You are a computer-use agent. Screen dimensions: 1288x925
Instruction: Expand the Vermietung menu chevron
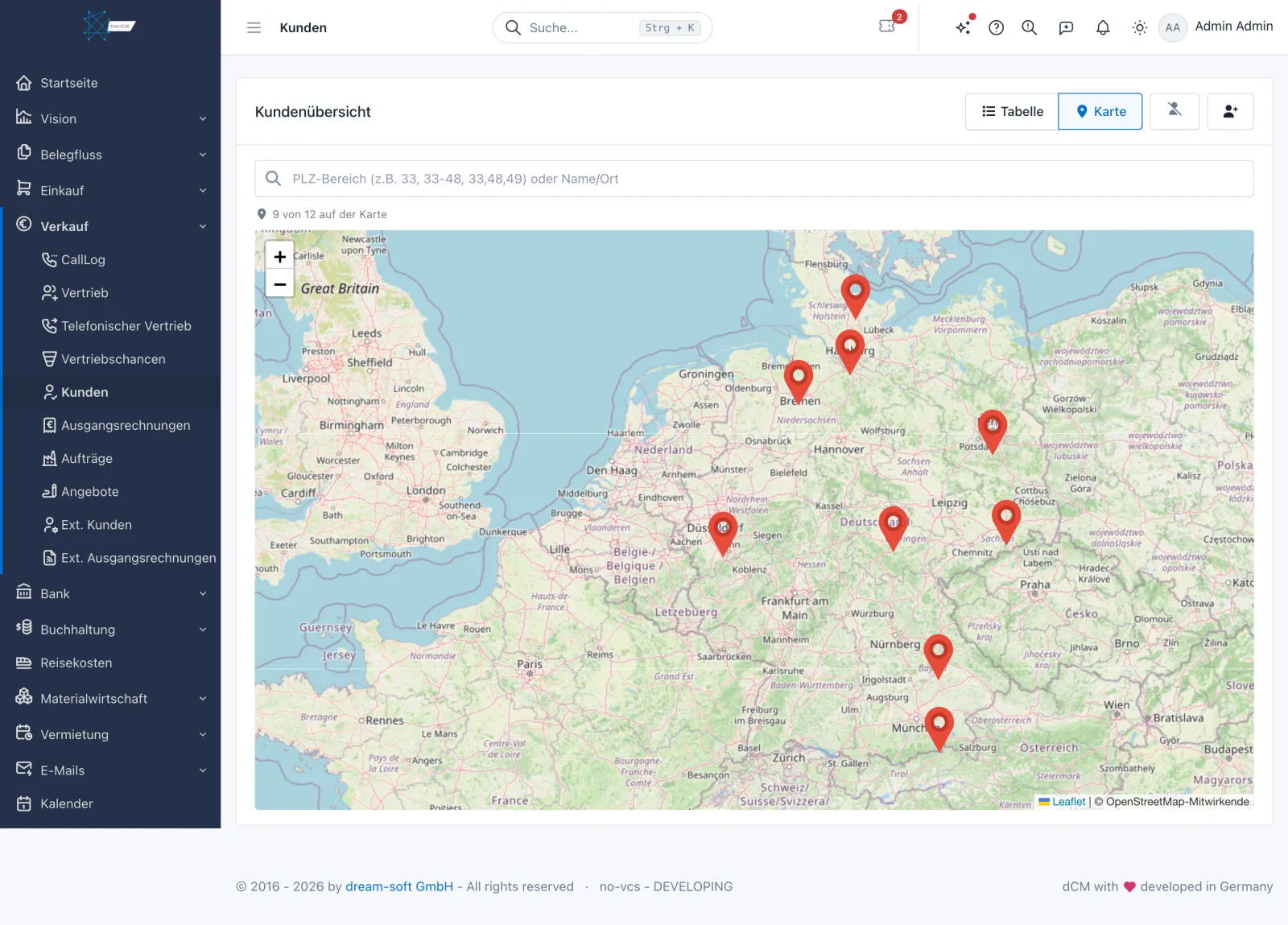[x=203, y=734]
